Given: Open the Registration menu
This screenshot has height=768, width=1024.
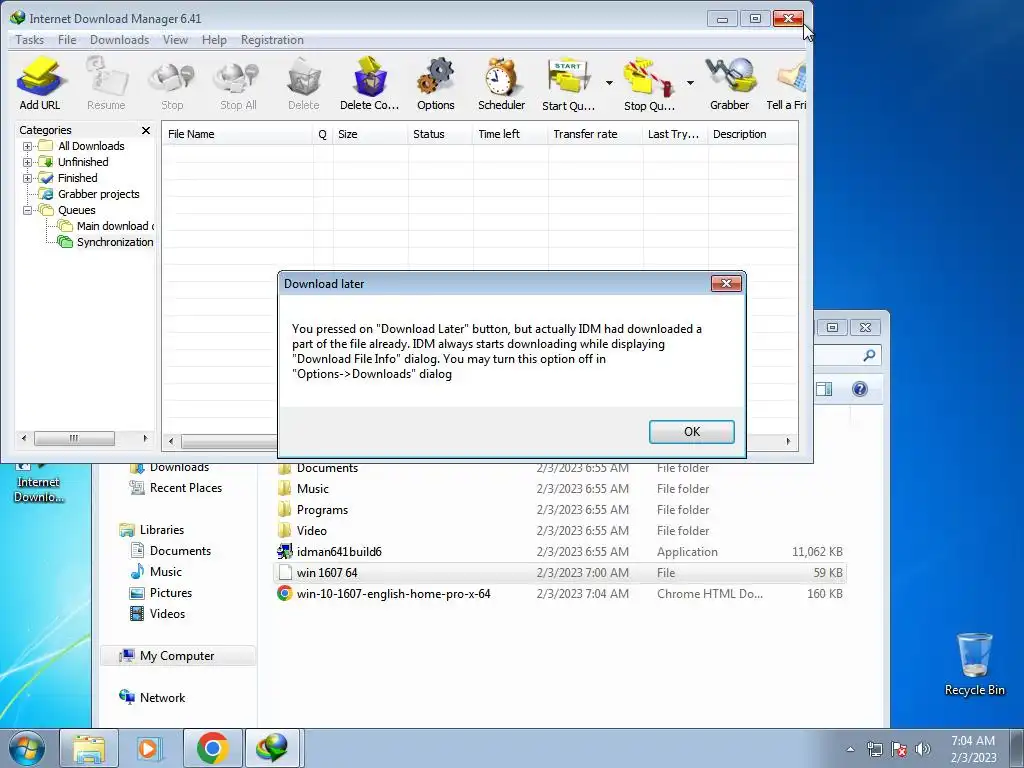Looking at the screenshot, I should pyautogui.click(x=272, y=40).
